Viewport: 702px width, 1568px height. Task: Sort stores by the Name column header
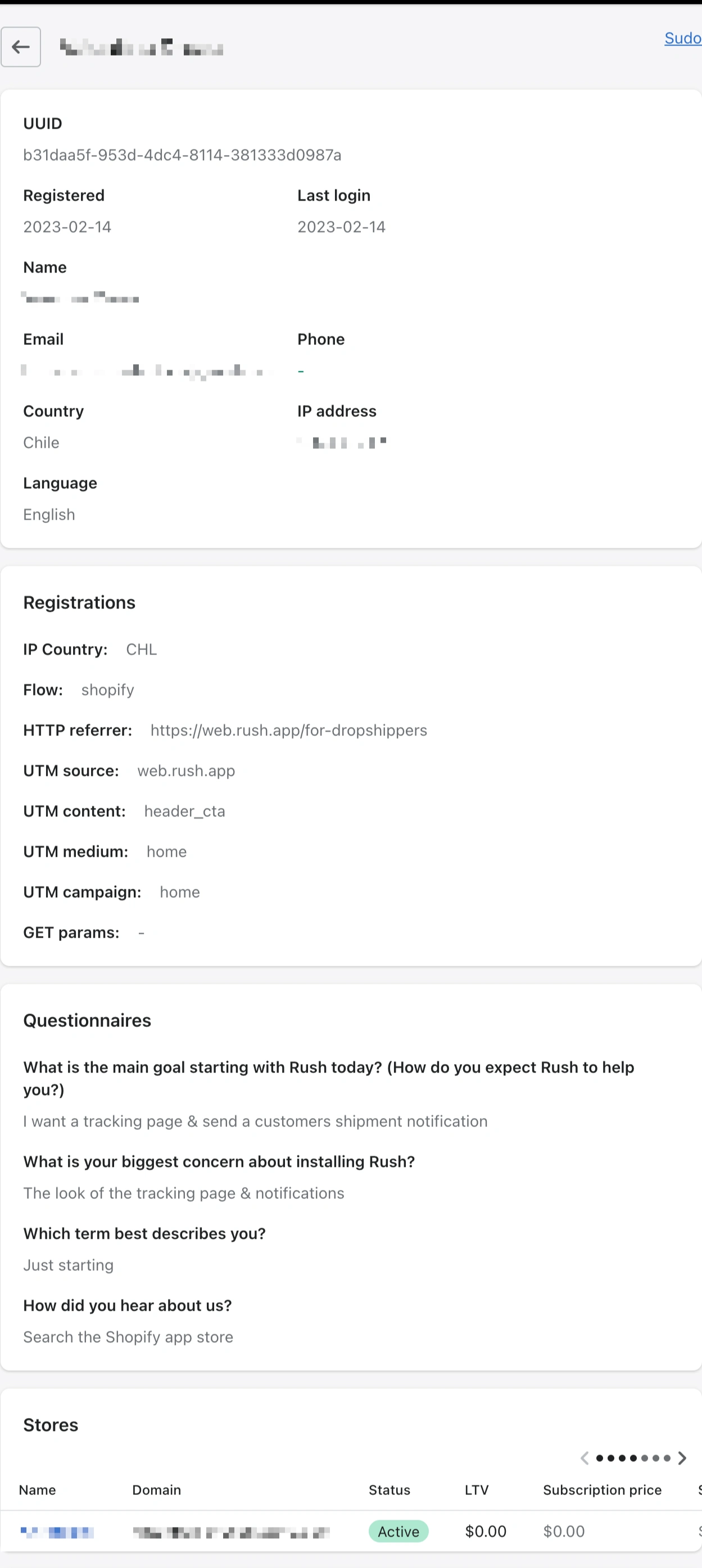(37, 1489)
